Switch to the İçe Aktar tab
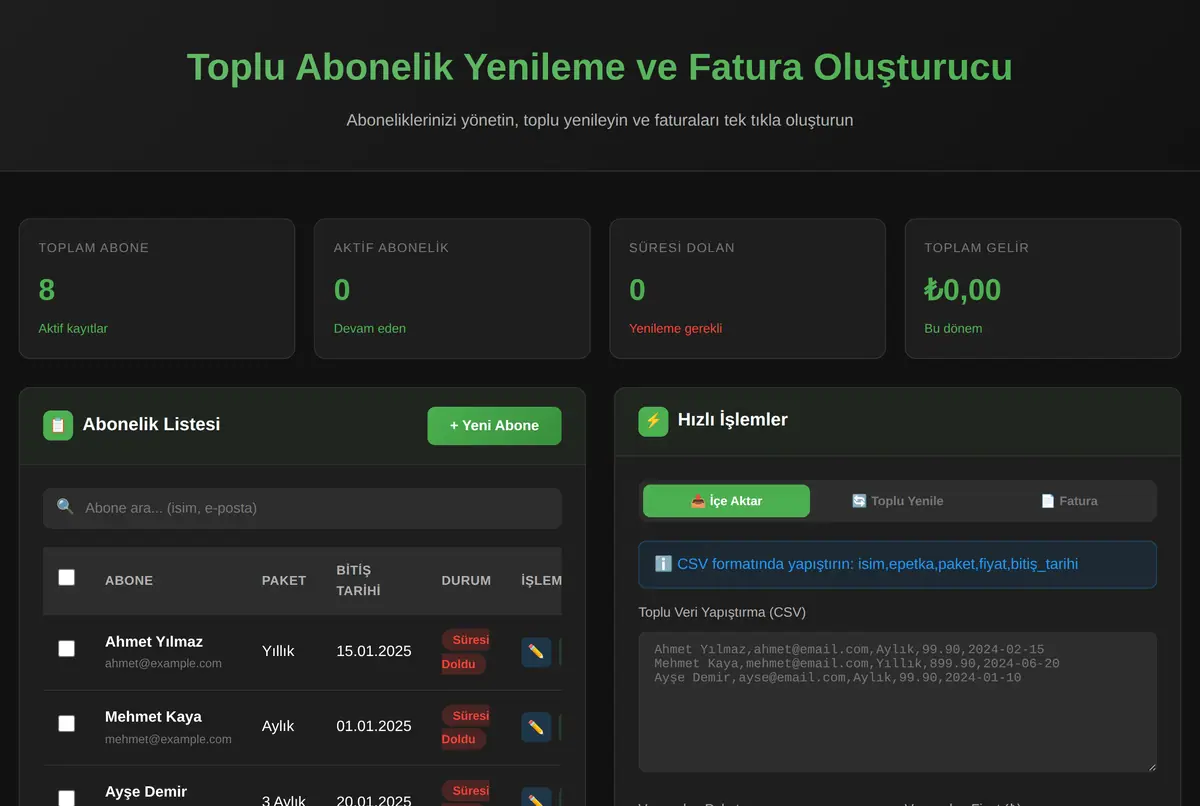 tap(726, 501)
